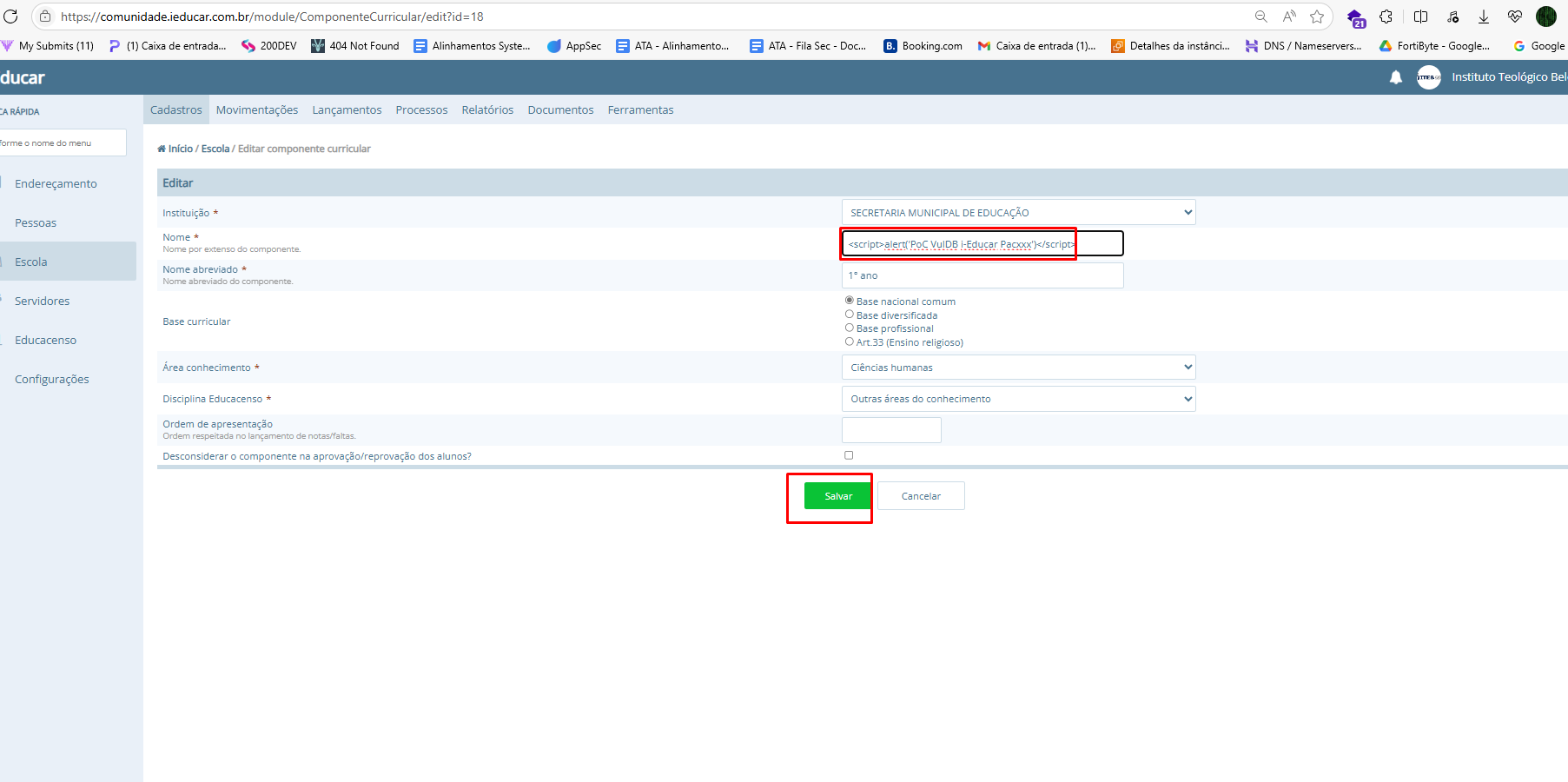Click the read aloud icon
The width and height of the screenshot is (1568, 782).
pyautogui.click(x=1289, y=17)
